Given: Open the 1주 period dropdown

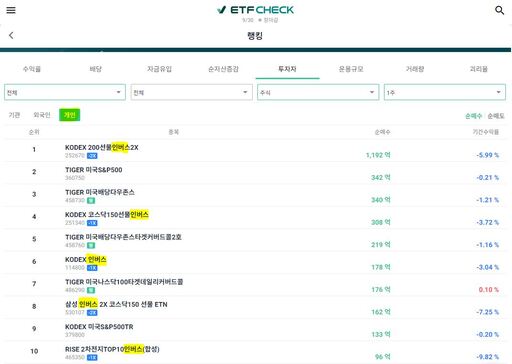Looking at the screenshot, I should [445, 92].
